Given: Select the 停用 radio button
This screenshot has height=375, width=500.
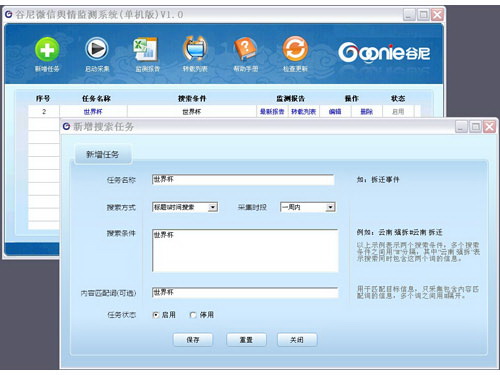Looking at the screenshot, I should 193,315.
